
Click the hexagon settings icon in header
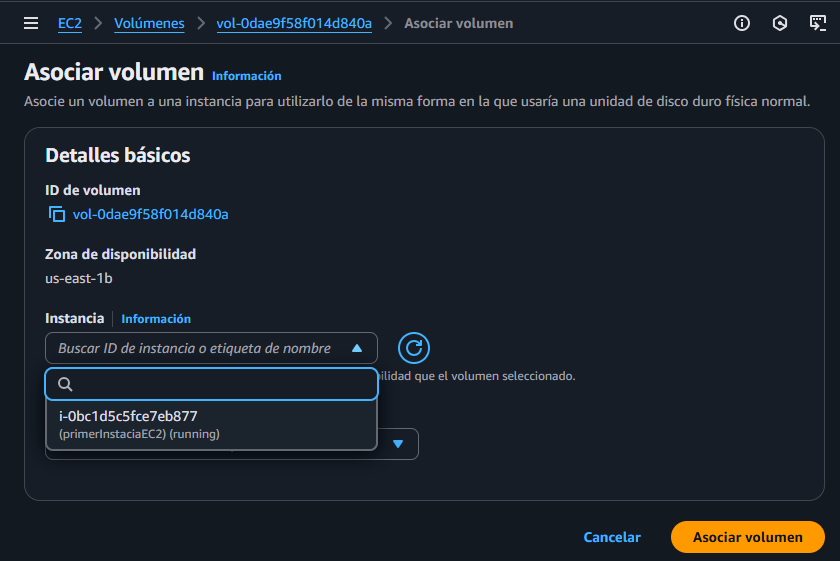tap(779, 23)
